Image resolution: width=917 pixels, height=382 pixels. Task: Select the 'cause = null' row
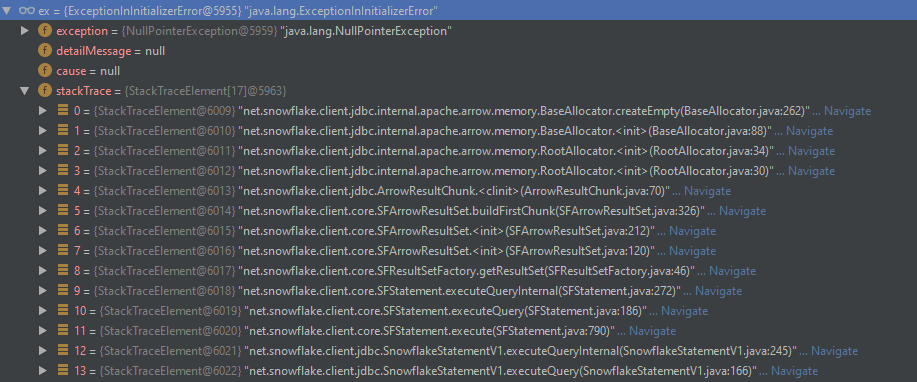pyautogui.click(x=458, y=71)
